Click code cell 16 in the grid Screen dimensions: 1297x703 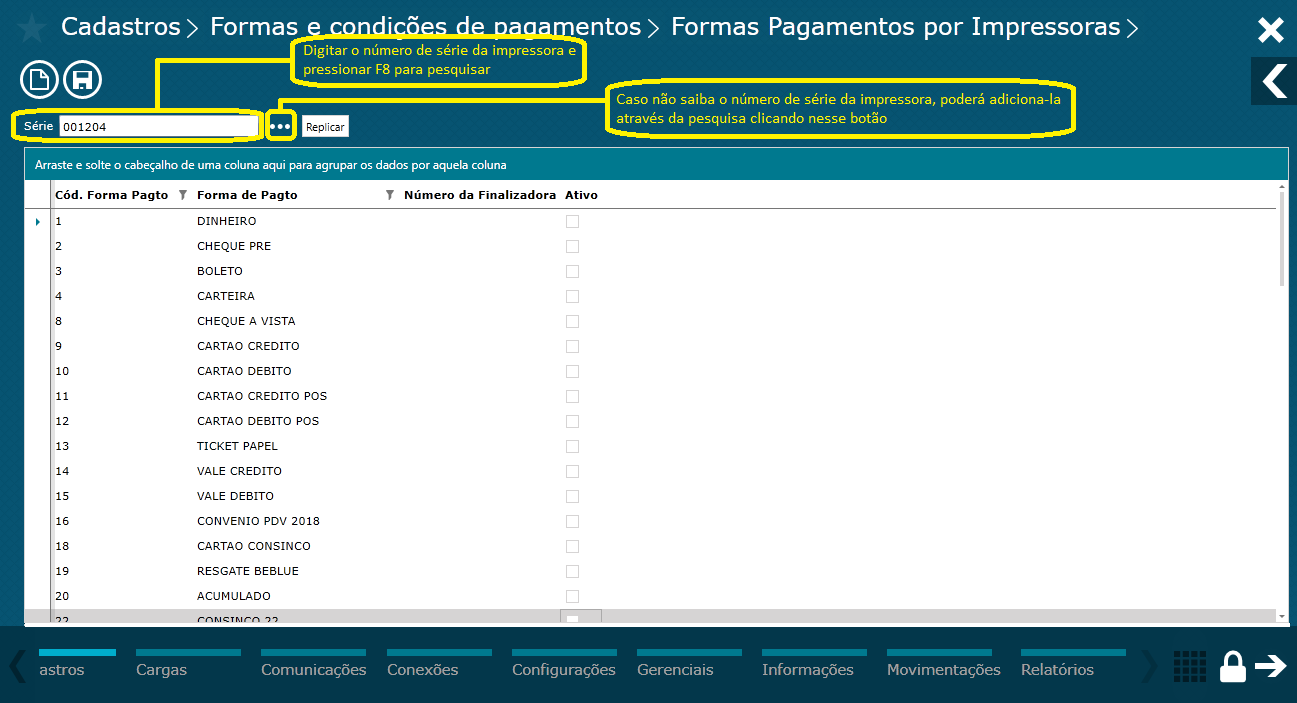pos(62,521)
